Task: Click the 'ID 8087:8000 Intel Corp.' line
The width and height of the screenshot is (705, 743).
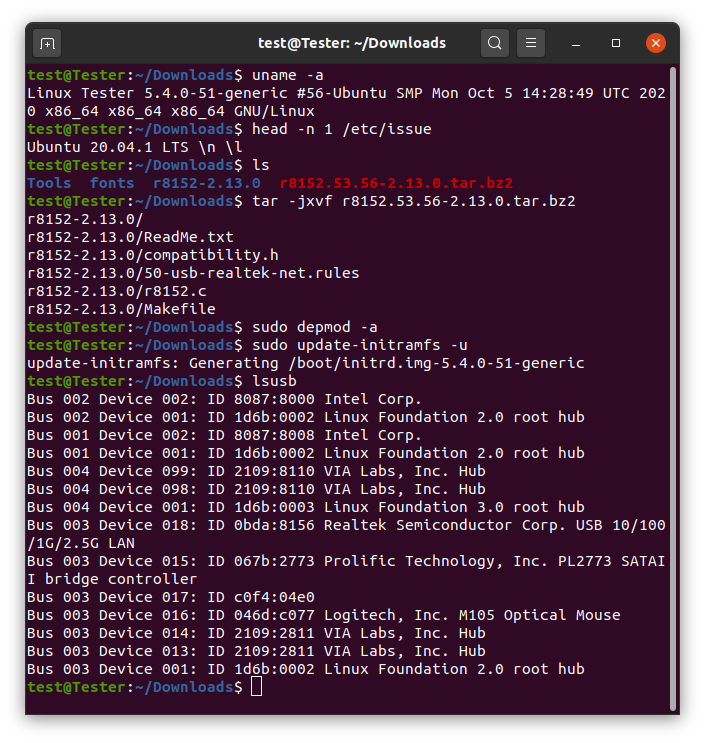Action: (x=224, y=399)
